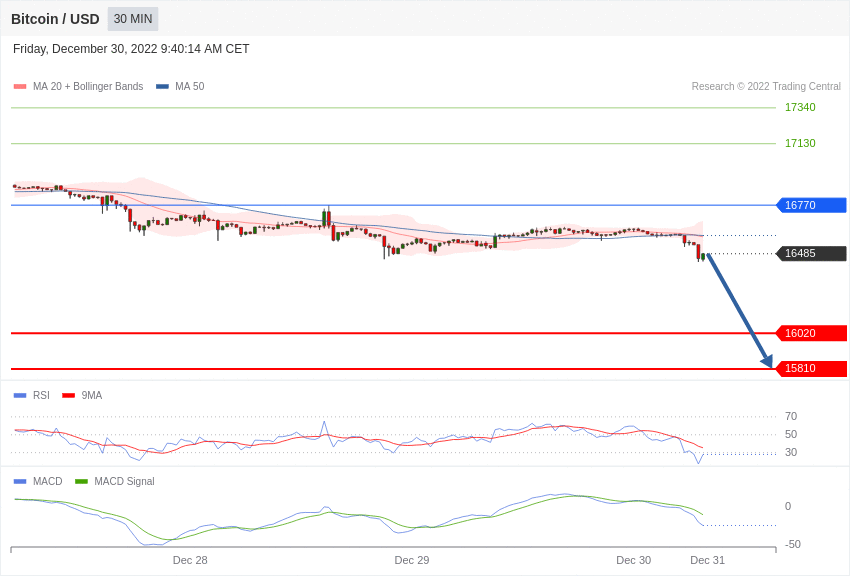Click the RSI 70 axis value
The width and height of the screenshot is (850, 576).
[x=791, y=416]
